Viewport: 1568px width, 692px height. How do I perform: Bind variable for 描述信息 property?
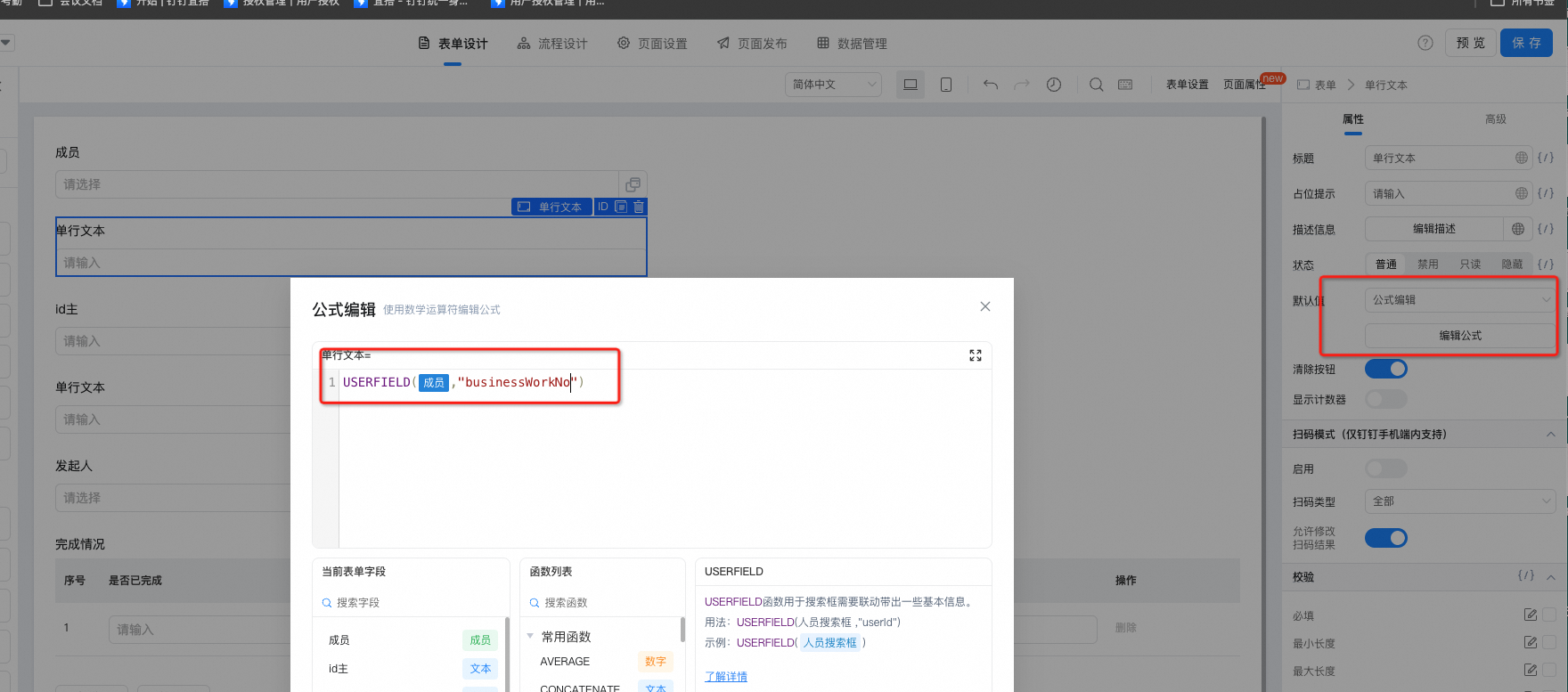1546,229
